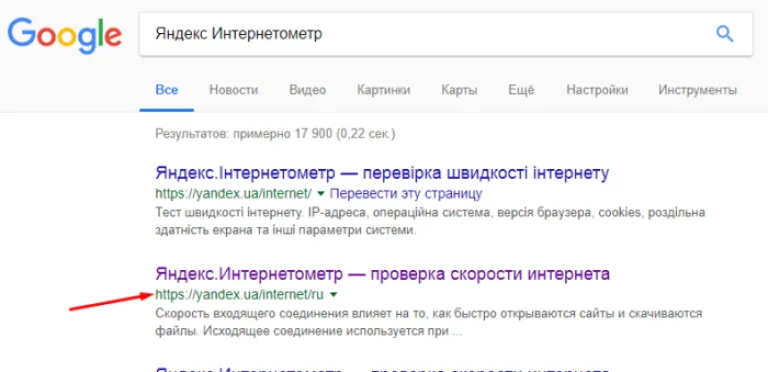This screenshot has width=768, height=372.
Task: Click snippet text starting Скорость входящего соединения
Action: coord(429,322)
